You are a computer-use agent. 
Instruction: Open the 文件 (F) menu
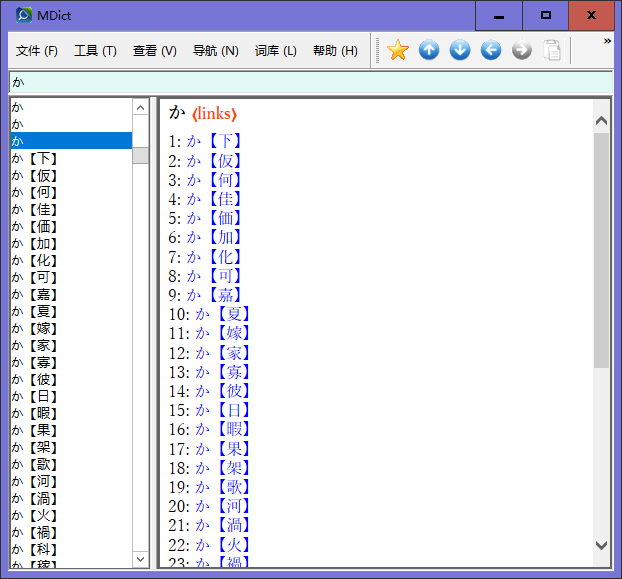(x=36, y=51)
